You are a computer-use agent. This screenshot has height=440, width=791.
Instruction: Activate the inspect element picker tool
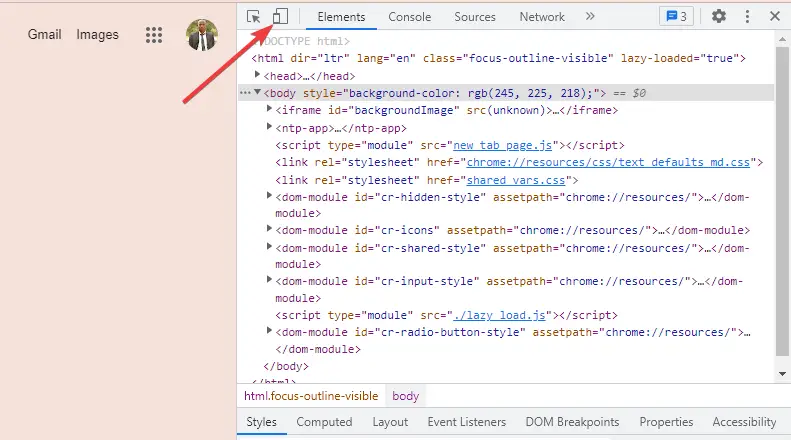coord(254,17)
